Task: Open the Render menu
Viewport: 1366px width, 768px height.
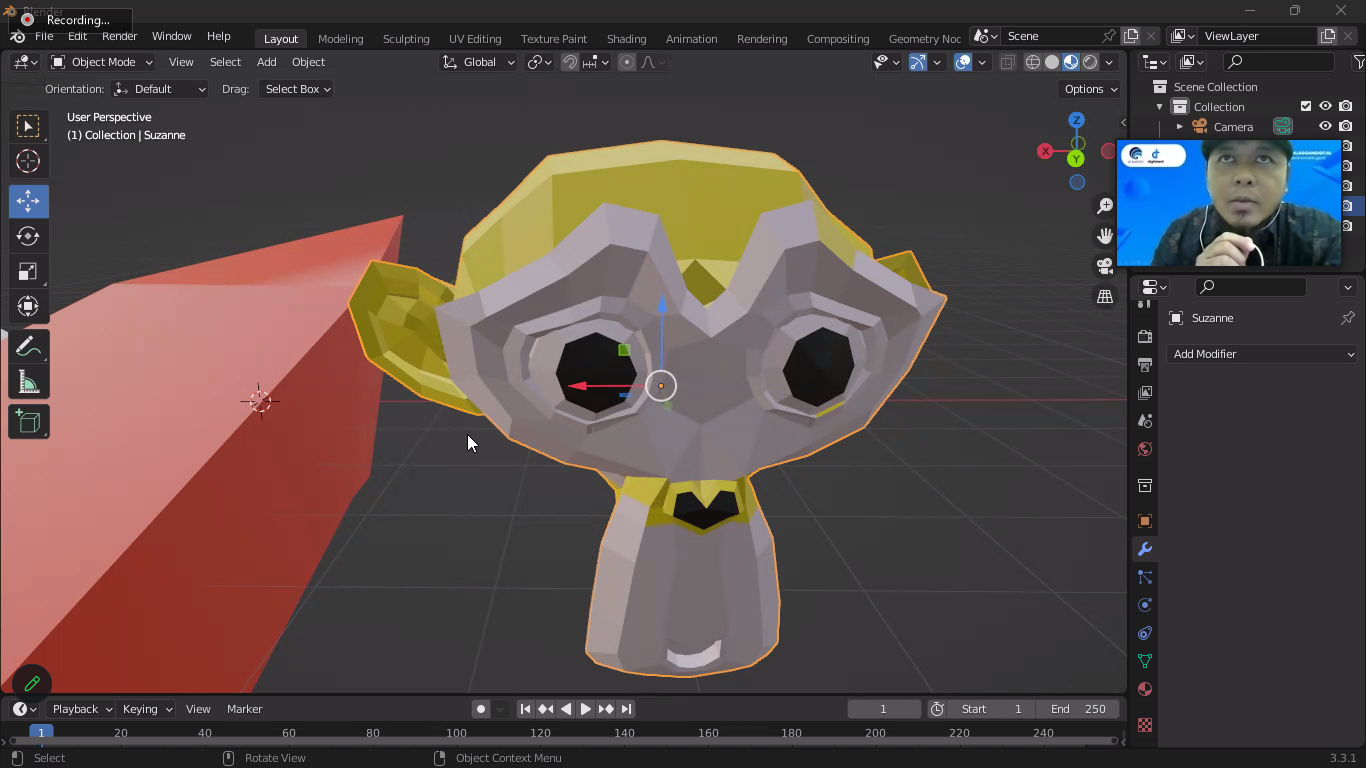Action: (x=119, y=36)
